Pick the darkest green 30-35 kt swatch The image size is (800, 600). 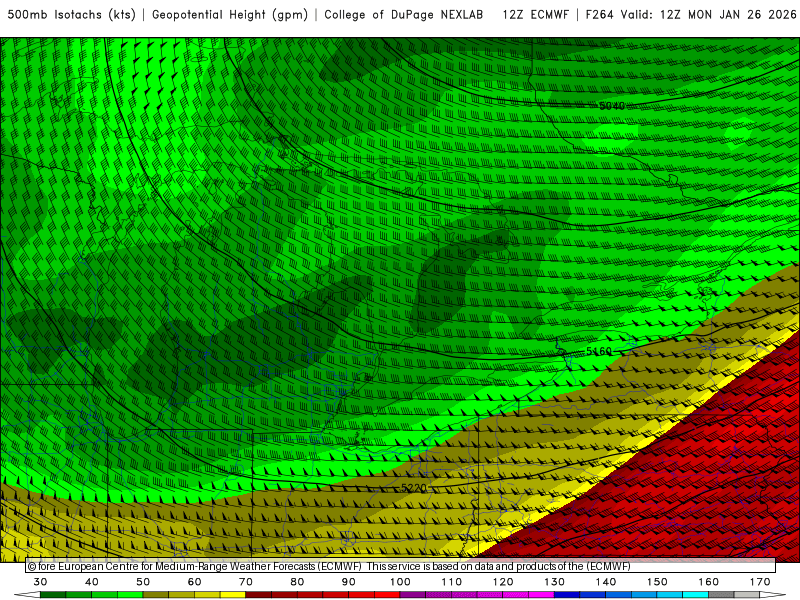tap(53, 595)
